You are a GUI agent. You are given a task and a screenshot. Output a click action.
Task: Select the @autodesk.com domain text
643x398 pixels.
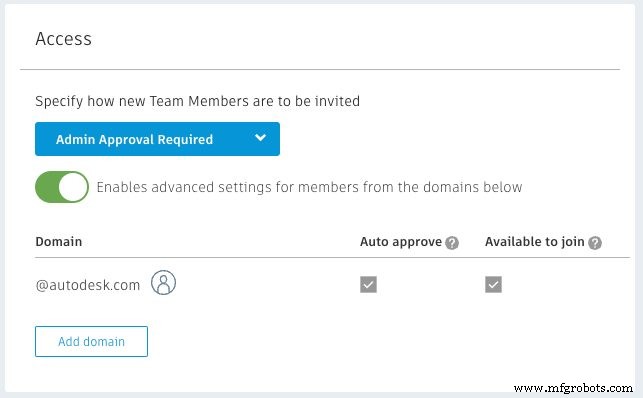coord(88,285)
